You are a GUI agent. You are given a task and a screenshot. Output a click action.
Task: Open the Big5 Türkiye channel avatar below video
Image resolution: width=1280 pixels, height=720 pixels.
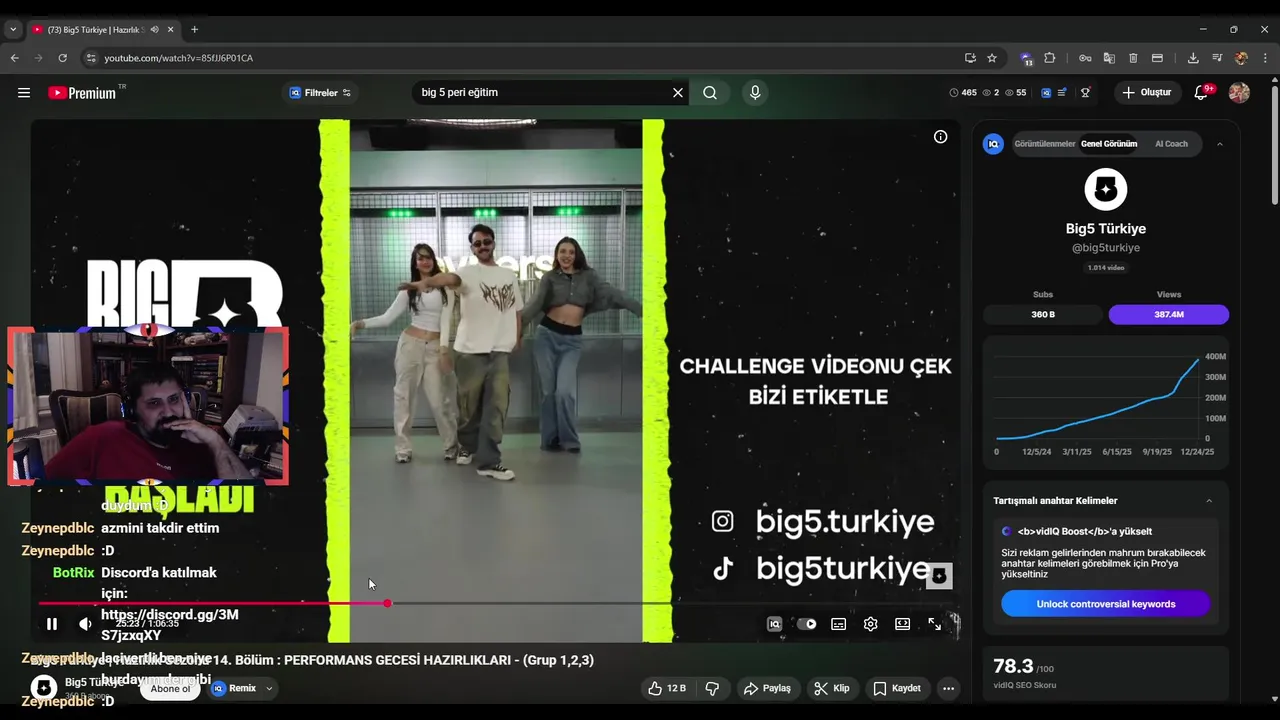tap(43, 688)
